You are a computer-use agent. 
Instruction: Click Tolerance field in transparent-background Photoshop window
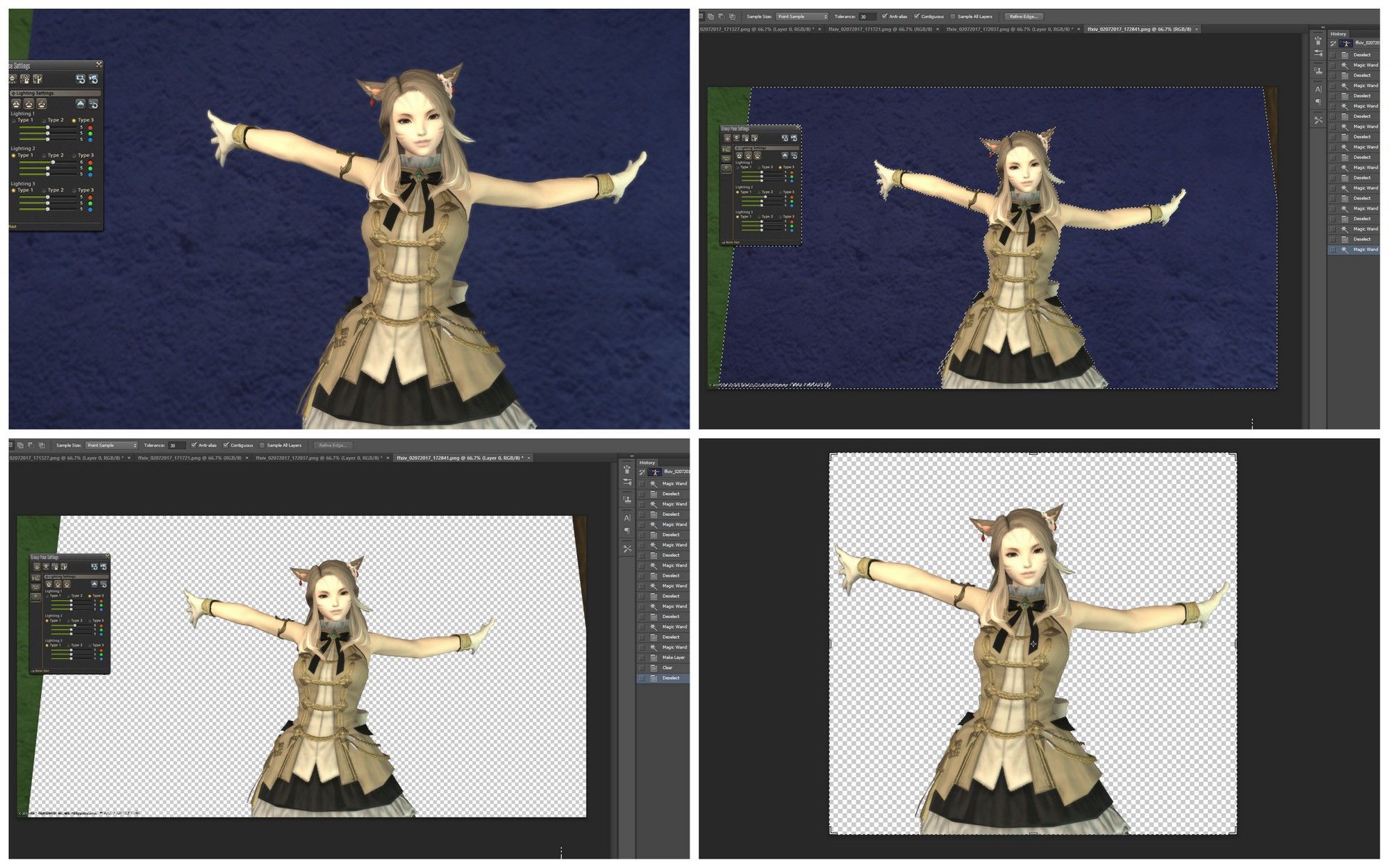pyautogui.click(x=177, y=445)
